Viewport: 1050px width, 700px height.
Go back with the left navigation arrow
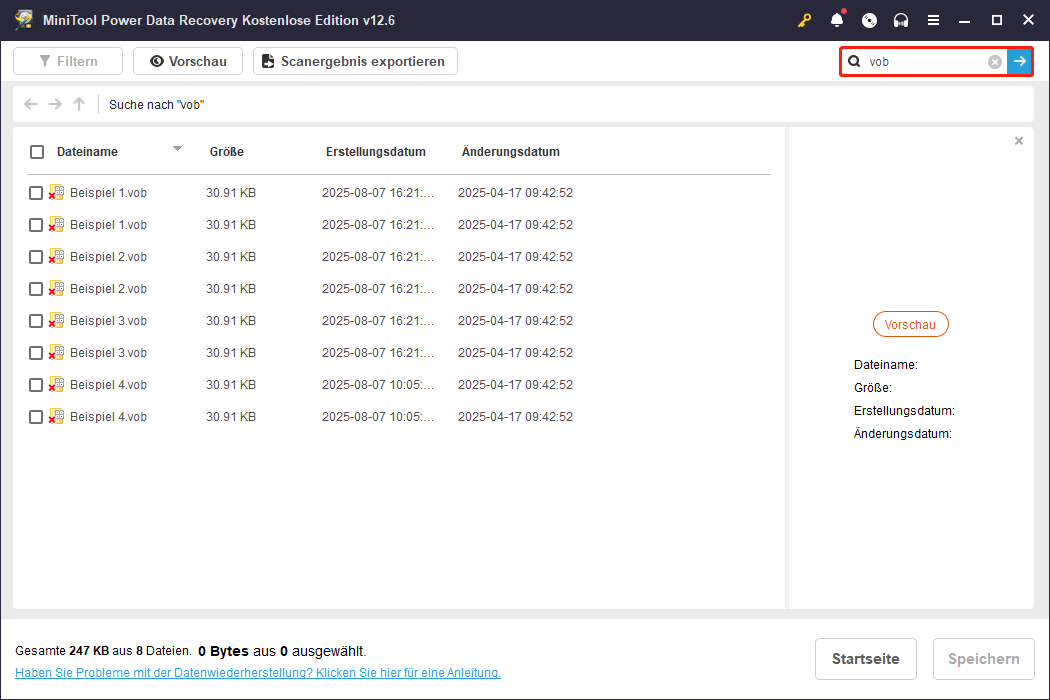pos(31,104)
